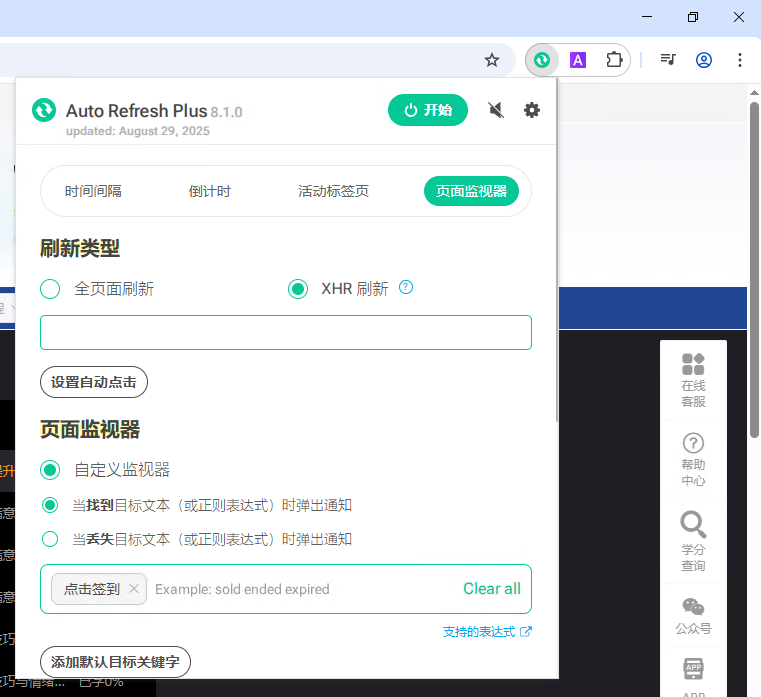Open the 支持的表达式 link
This screenshot has height=697, width=761.
click(487, 632)
